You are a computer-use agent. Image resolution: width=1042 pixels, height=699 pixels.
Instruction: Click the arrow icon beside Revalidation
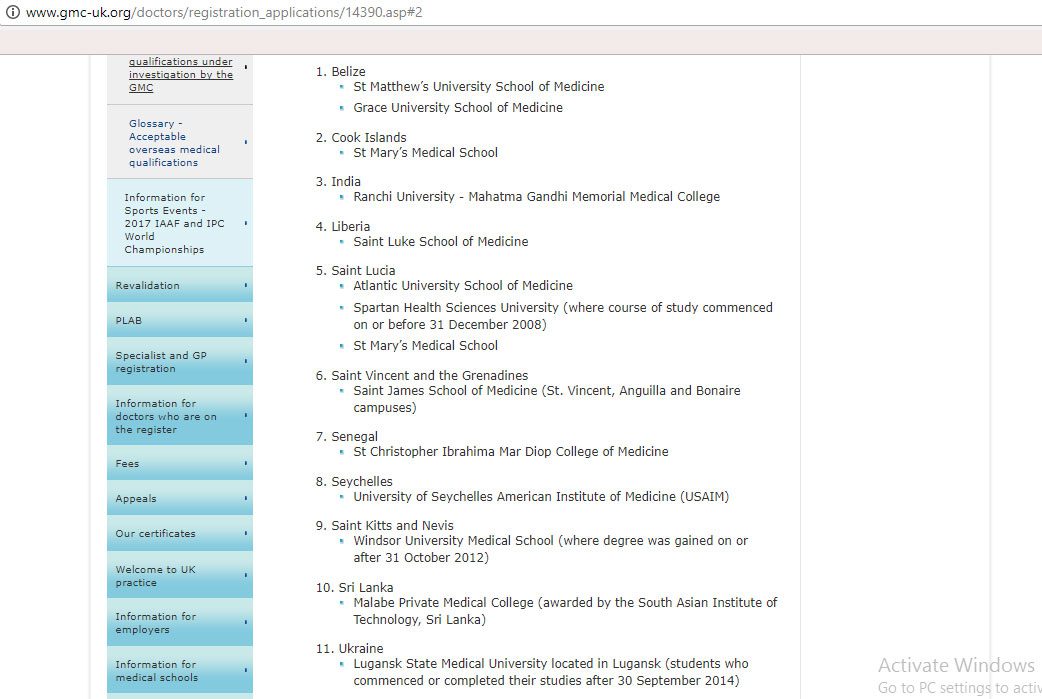click(x=245, y=286)
